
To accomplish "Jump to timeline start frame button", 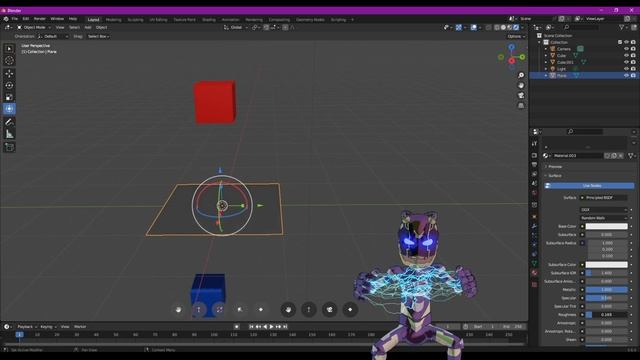I will pos(251,327).
